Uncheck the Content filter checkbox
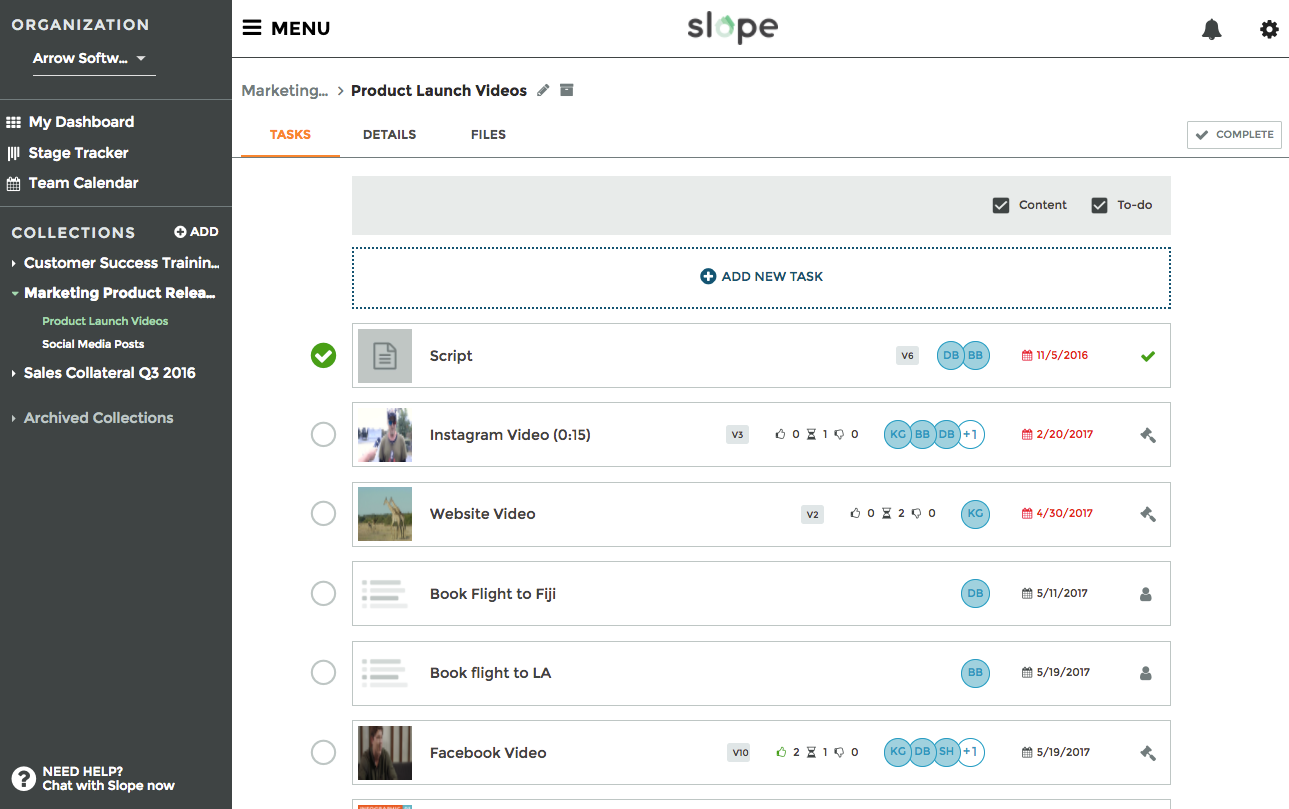Image resolution: width=1289 pixels, height=809 pixels. (1000, 205)
